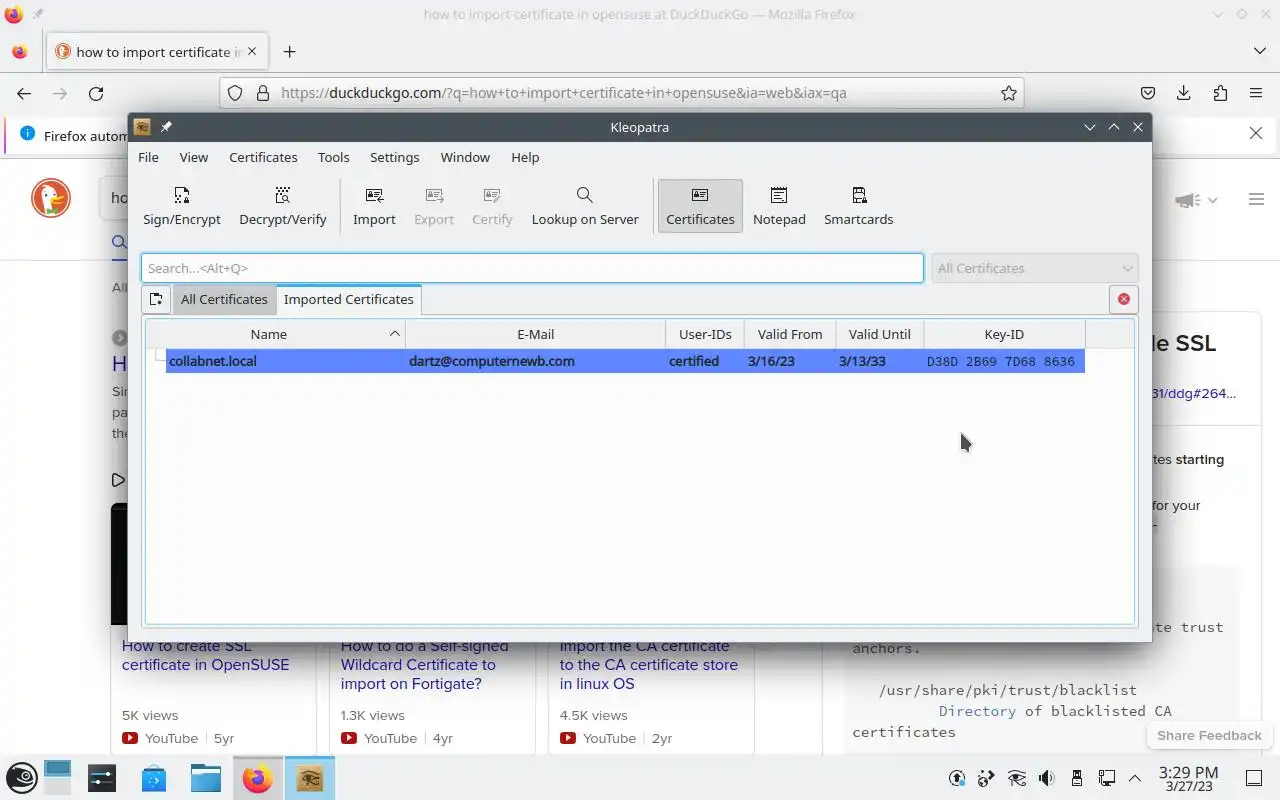Sort by the Key-ID column header

[1004, 334]
